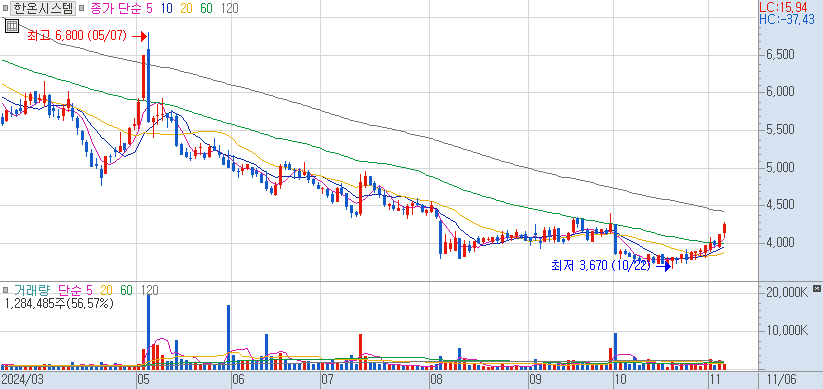Screen dimensions: 823x389
Task: Select the volume 120-period average label
Action: (x=150, y=290)
